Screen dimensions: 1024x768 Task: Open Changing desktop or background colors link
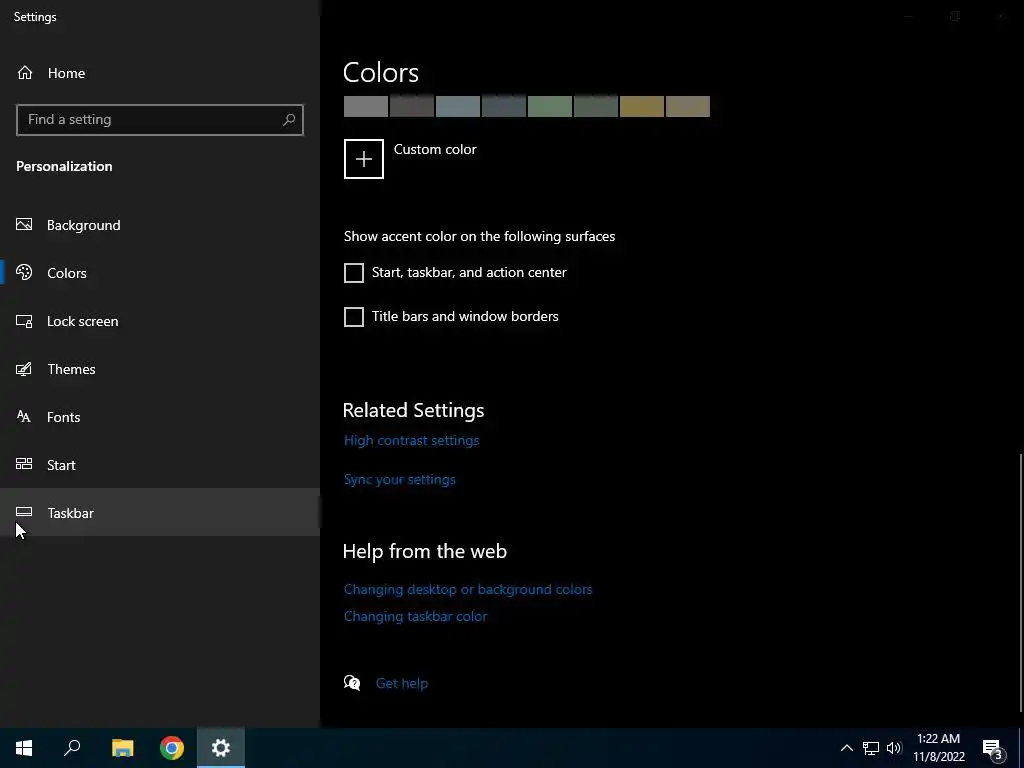click(x=468, y=589)
